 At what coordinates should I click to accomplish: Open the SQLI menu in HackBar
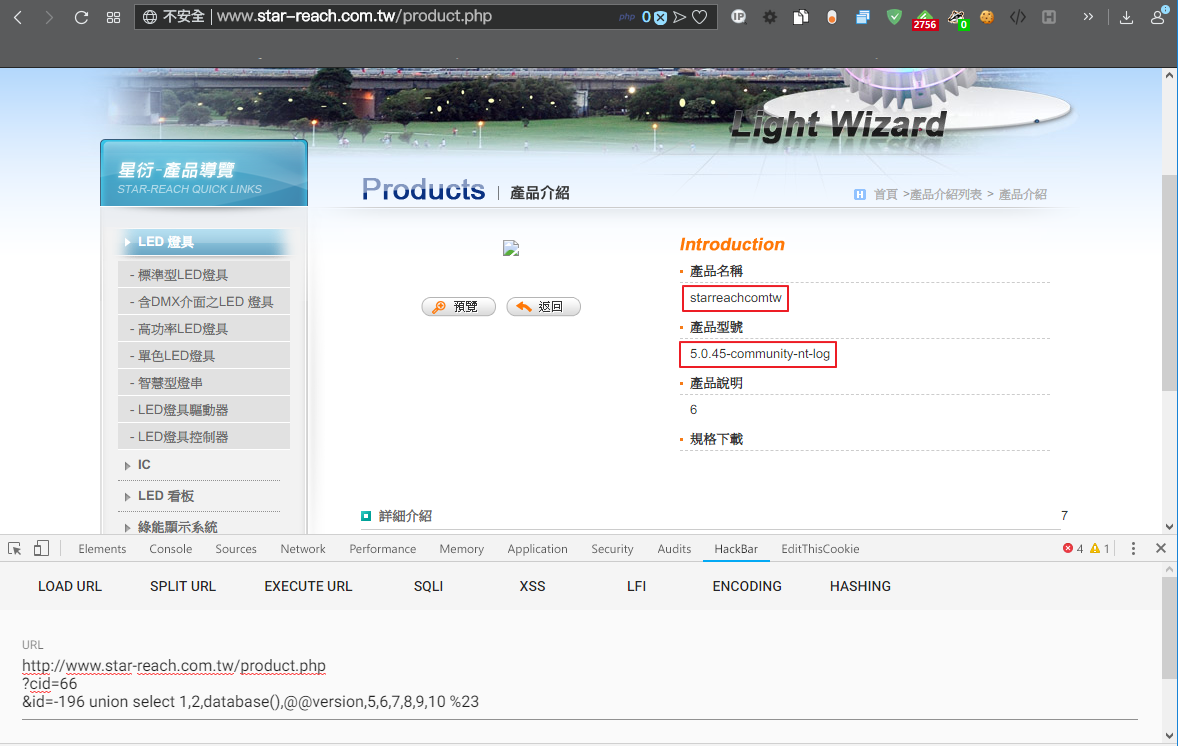[x=428, y=586]
